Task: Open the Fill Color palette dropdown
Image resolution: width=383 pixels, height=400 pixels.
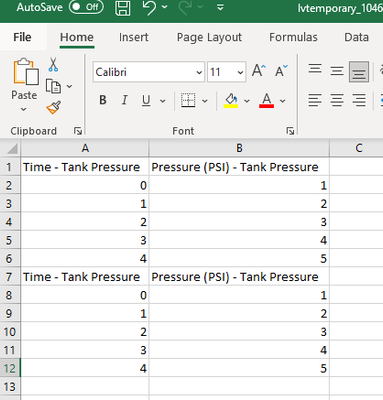Action: 247,100
